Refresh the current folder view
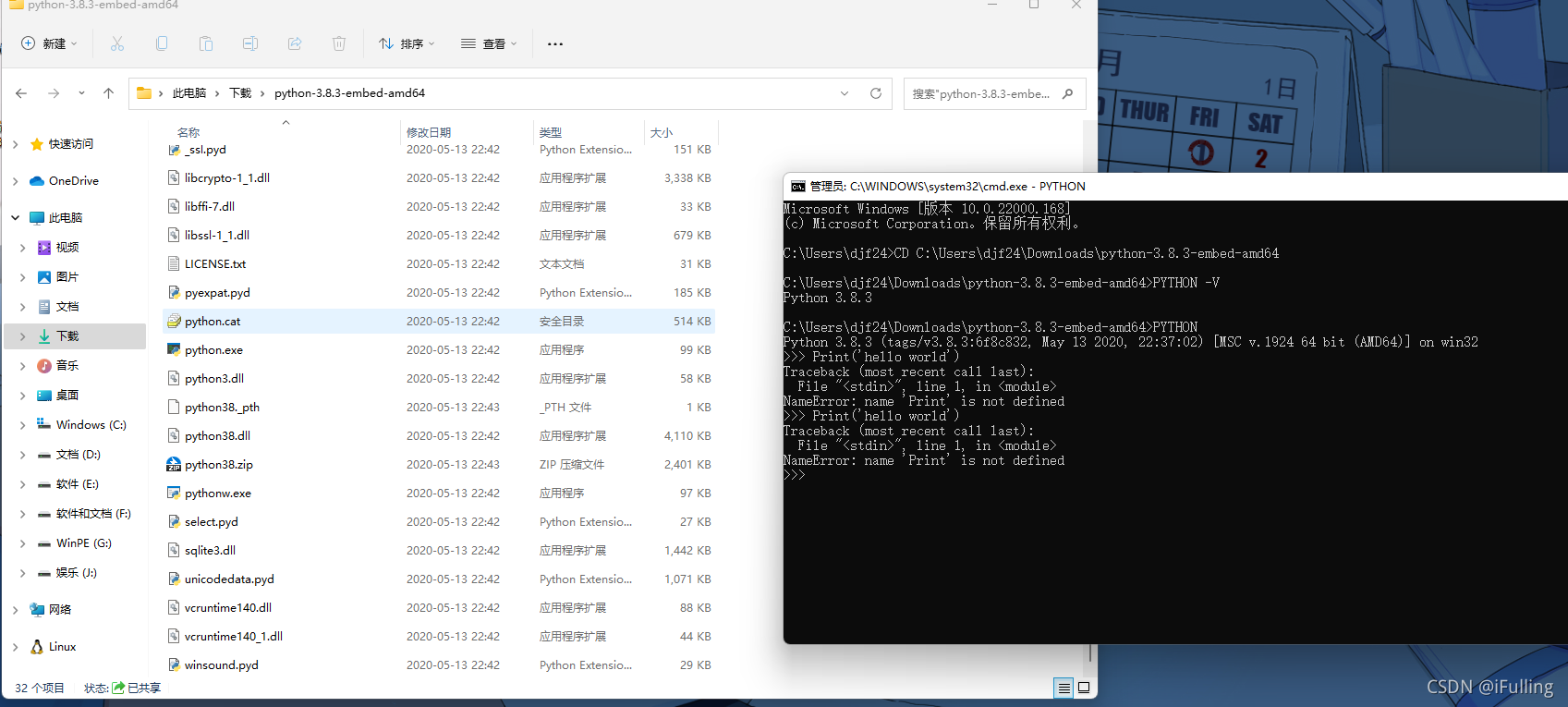This screenshot has width=1568, height=707. [x=876, y=93]
